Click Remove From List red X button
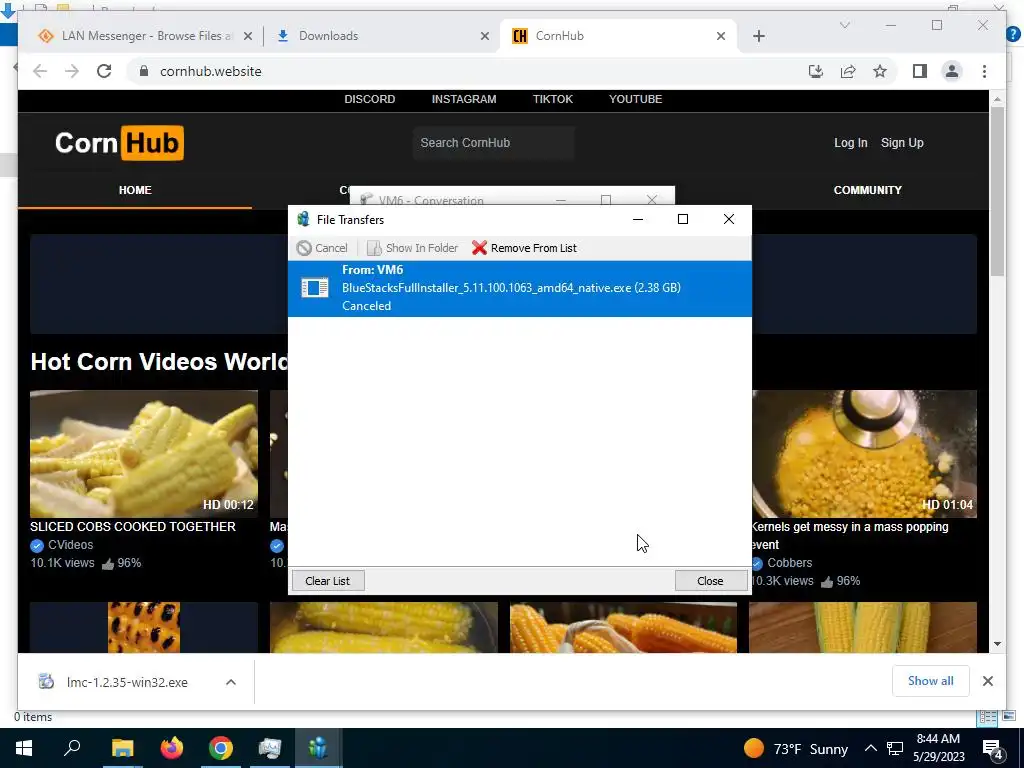This screenshot has height=768, width=1024. click(524, 248)
